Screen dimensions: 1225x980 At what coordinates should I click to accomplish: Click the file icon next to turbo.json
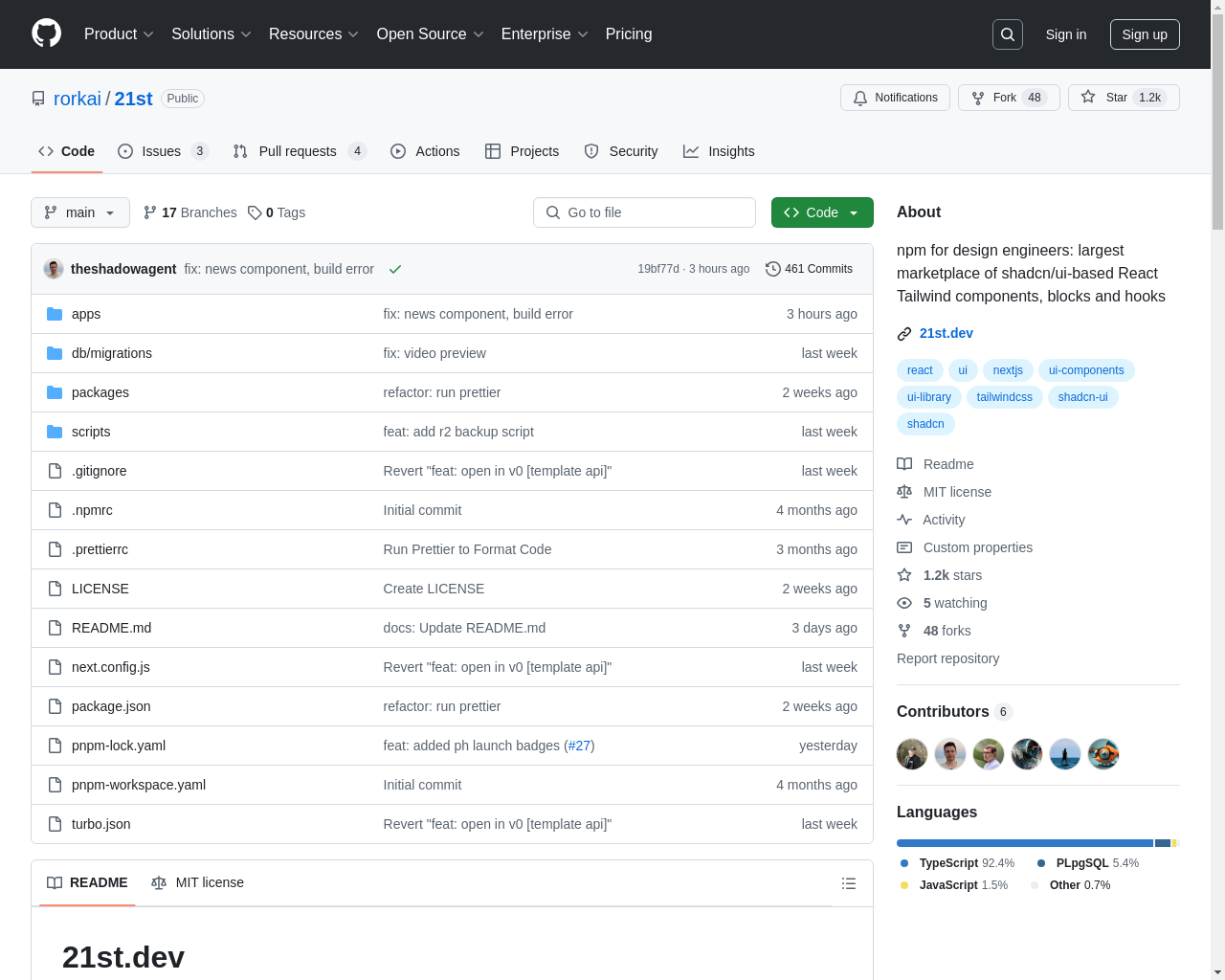tap(55, 824)
